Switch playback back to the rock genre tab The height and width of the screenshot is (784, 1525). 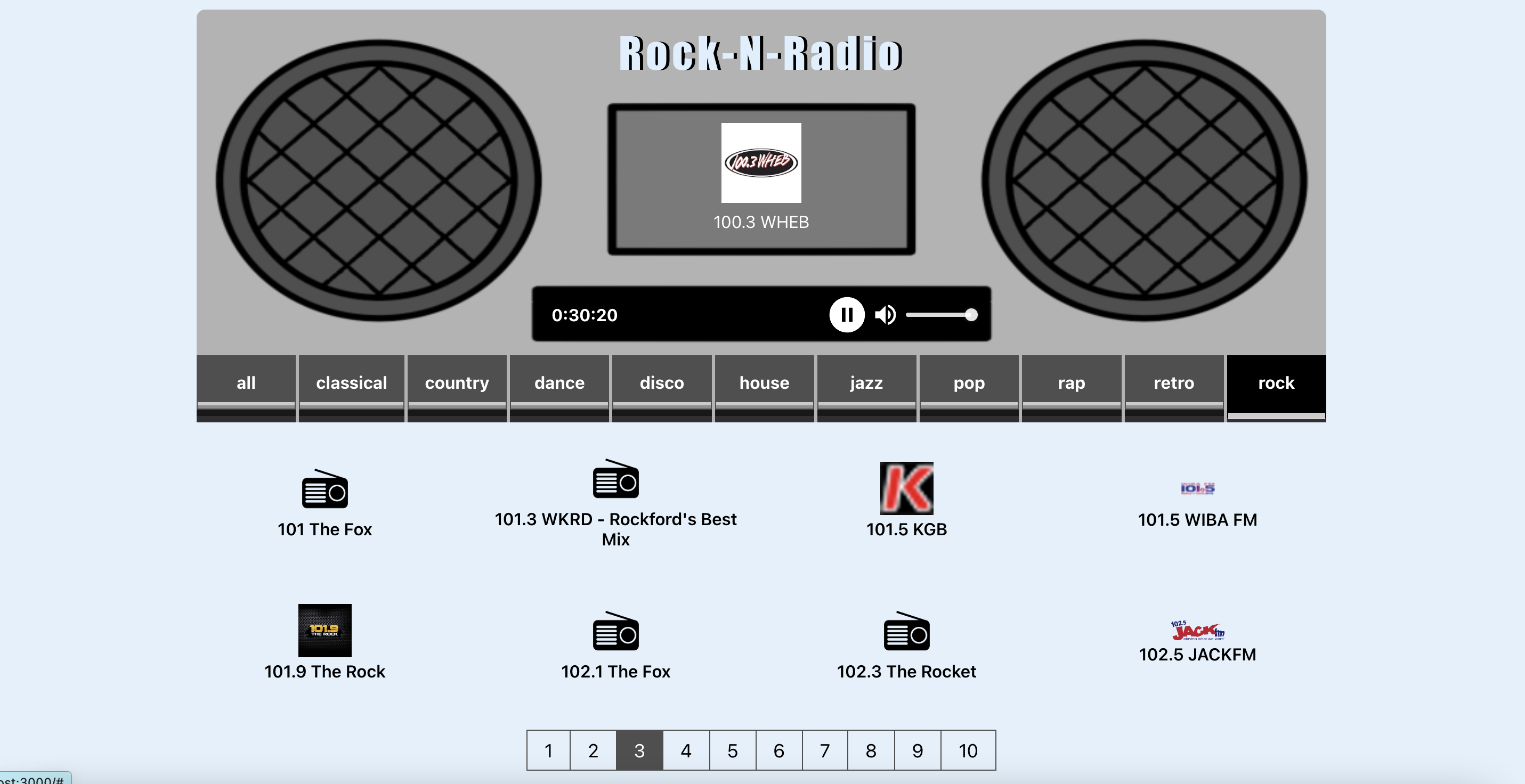coord(1276,383)
